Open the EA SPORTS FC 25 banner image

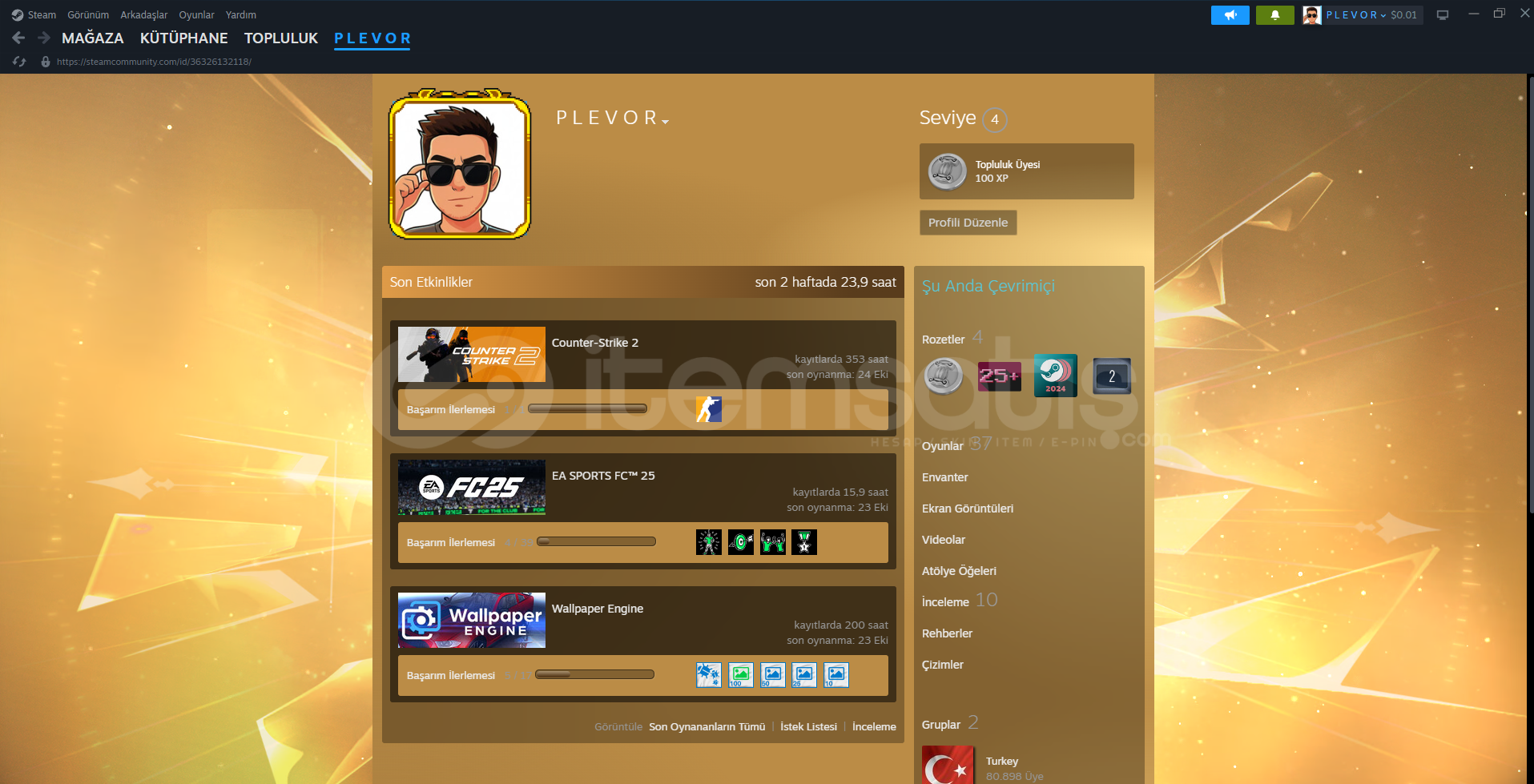[x=472, y=487]
